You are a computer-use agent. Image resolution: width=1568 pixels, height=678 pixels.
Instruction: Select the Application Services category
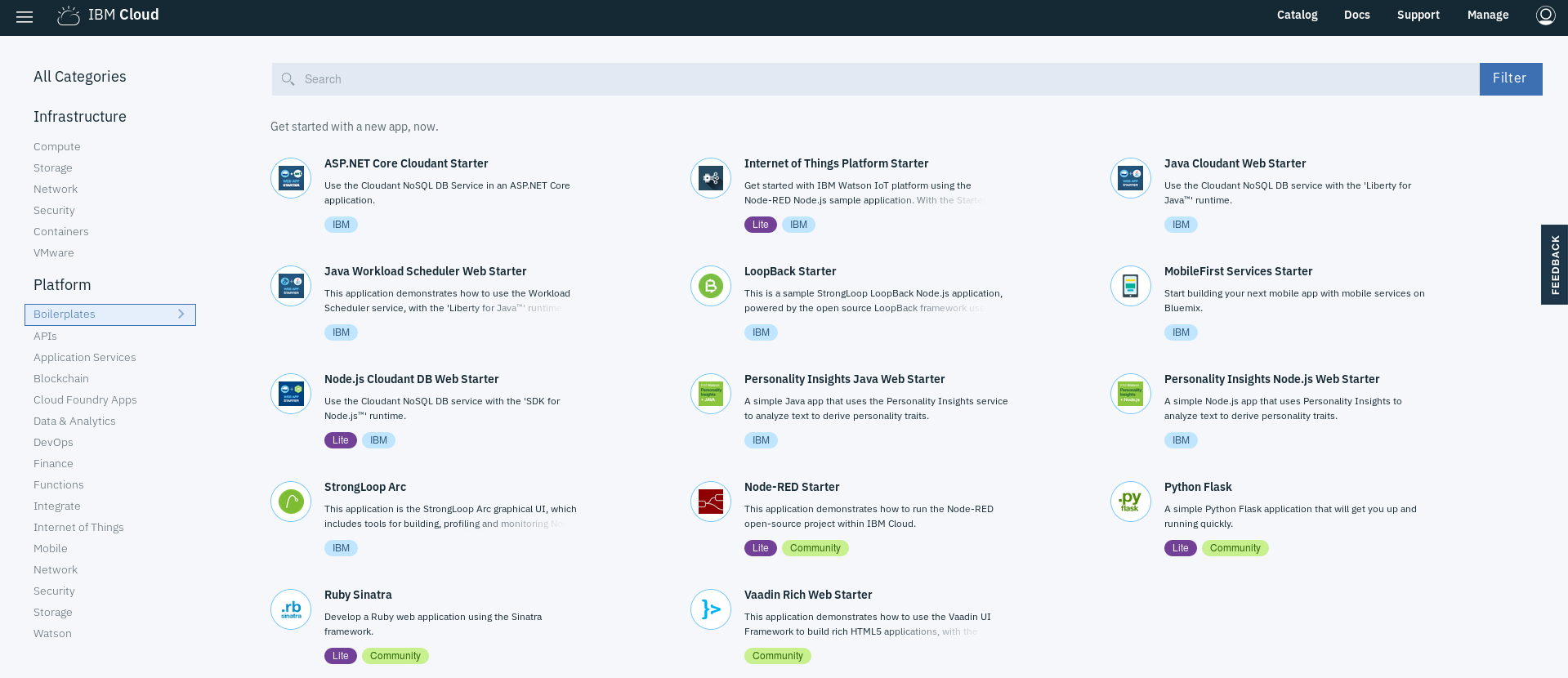click(85, 358)
